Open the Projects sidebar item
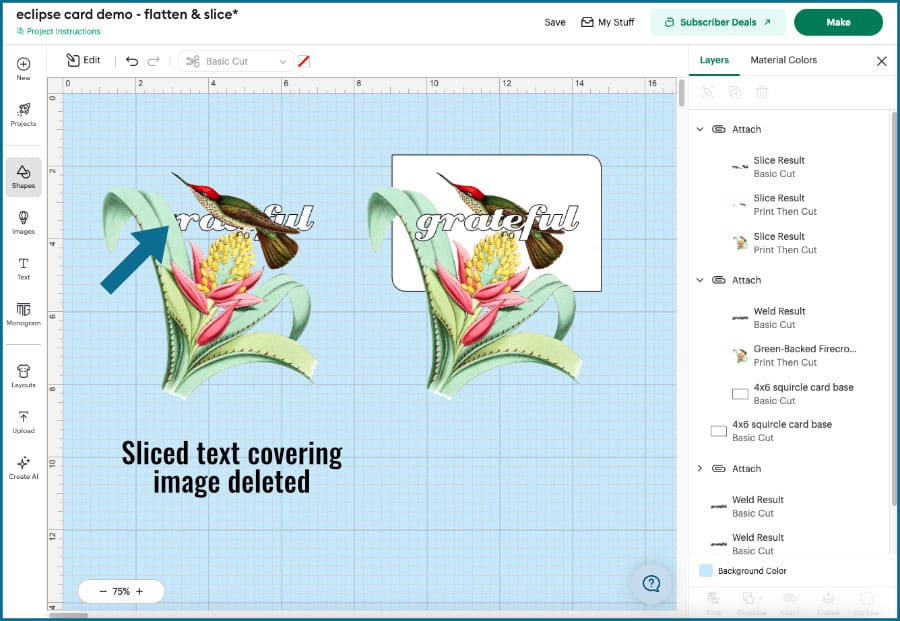 click(x=24, y=115)
